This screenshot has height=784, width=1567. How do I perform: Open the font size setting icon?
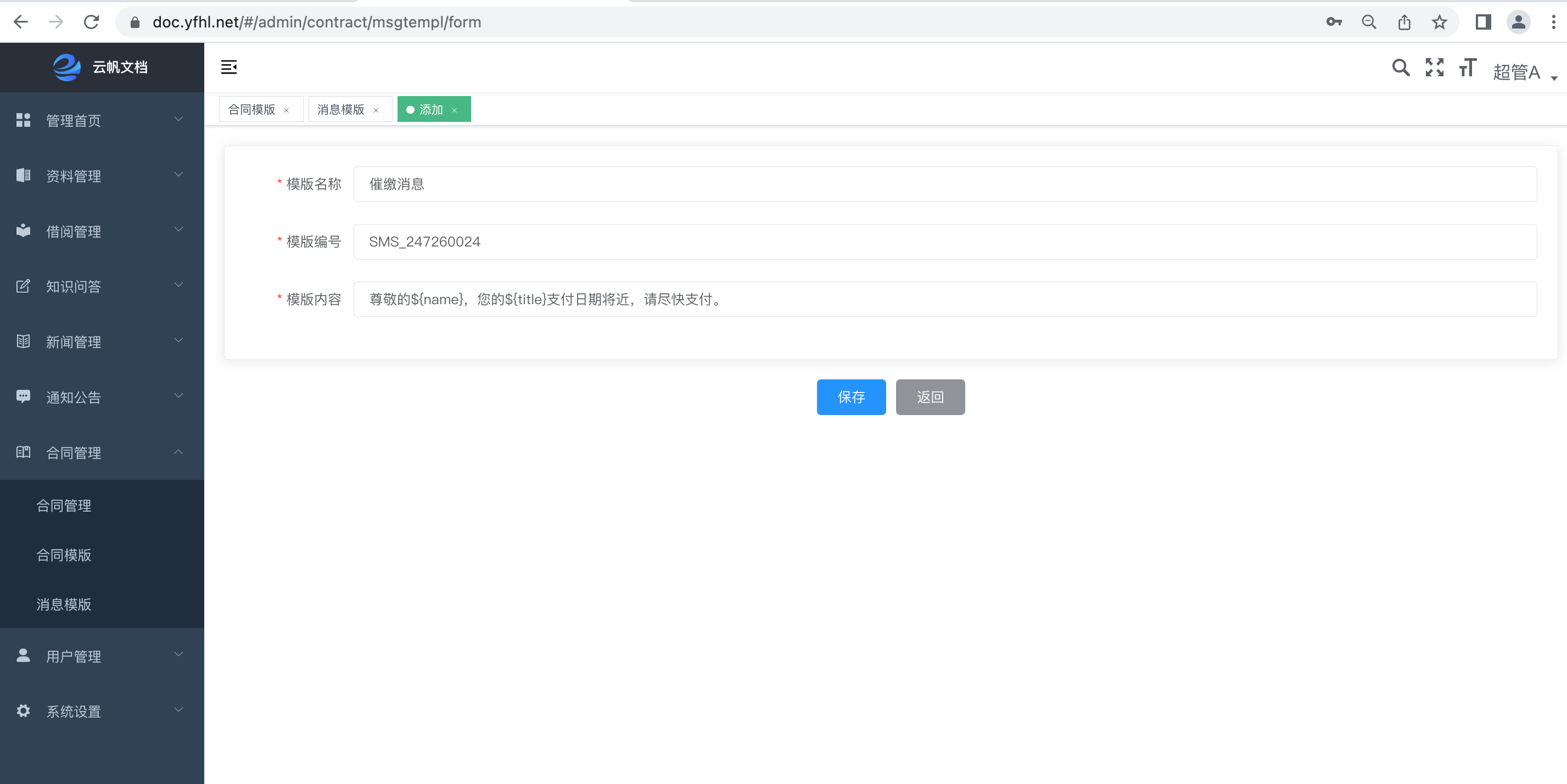[1467, 67]
